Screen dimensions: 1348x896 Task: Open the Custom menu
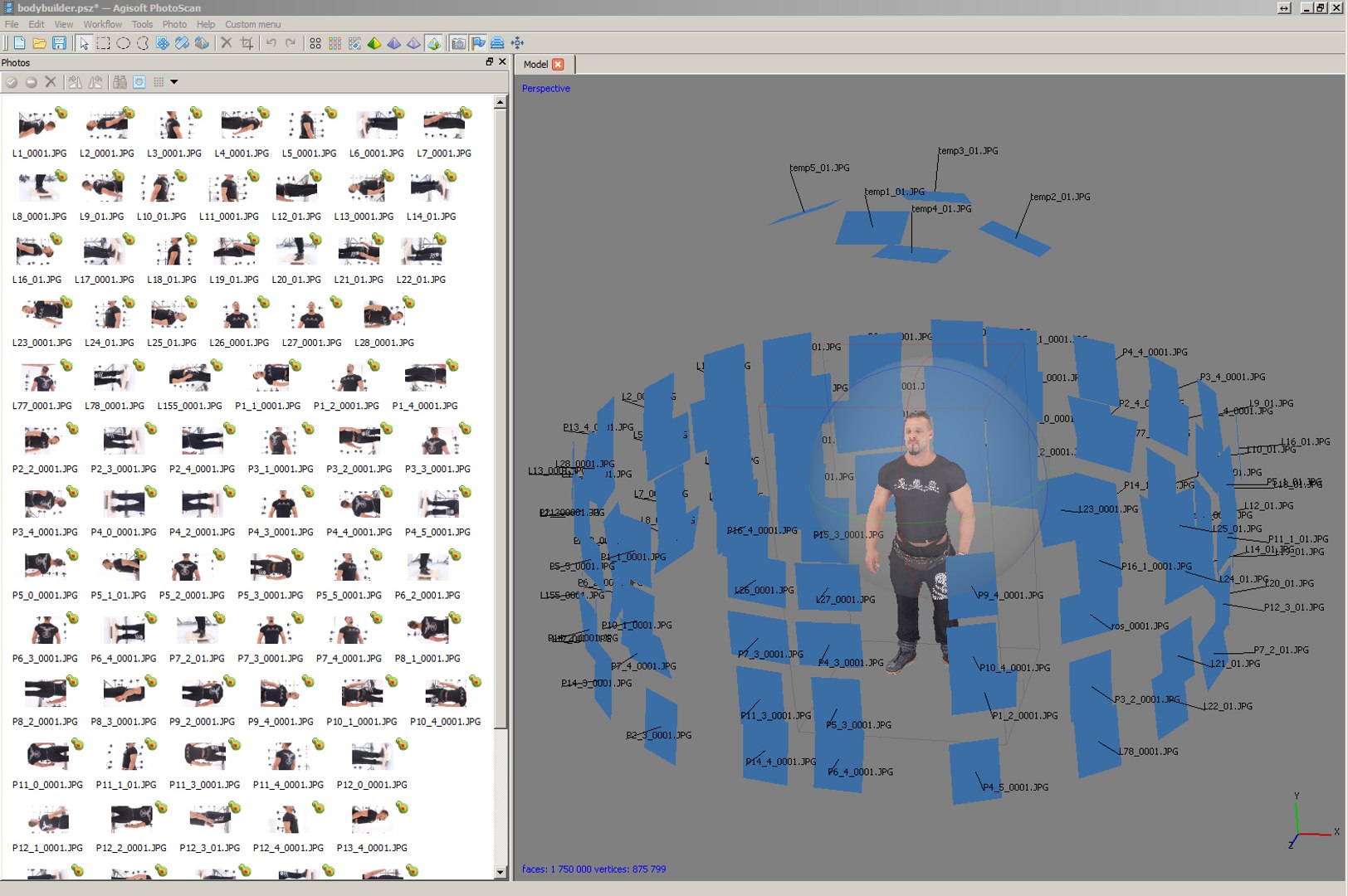pyautogui.click(x=252, y=24)
